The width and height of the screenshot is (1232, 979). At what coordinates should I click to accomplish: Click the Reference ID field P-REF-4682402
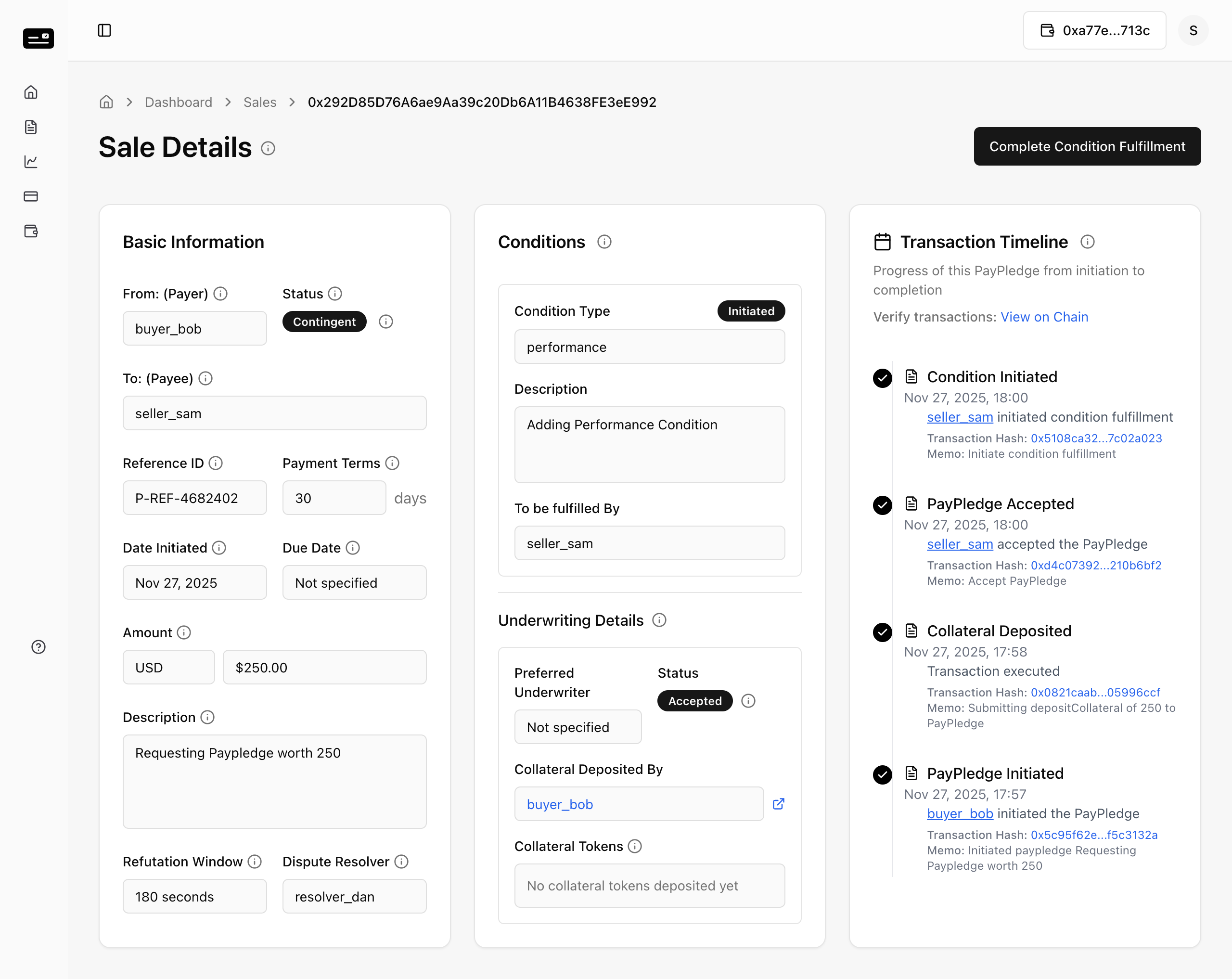click(x=194, y=498)
